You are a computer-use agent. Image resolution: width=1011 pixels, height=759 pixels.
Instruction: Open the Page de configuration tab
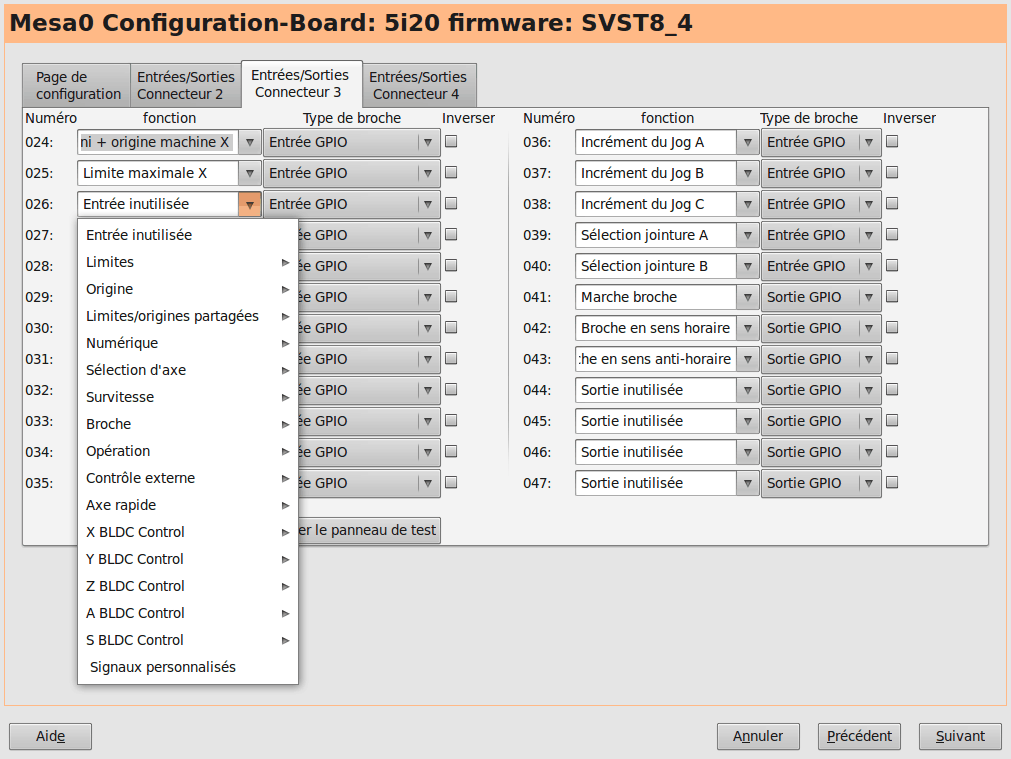(77, 85)
